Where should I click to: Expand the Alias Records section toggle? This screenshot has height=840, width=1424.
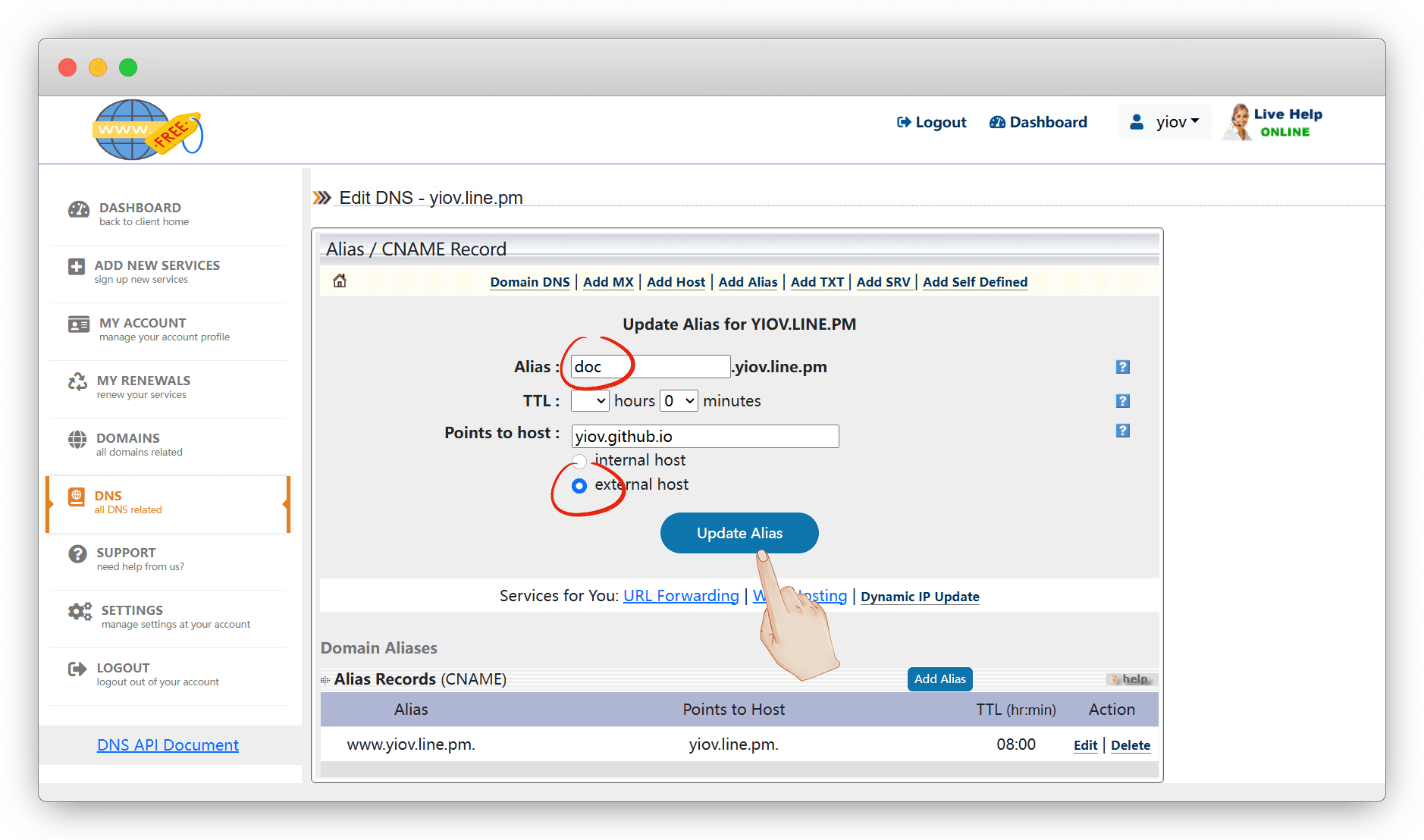tap(325, 680)
